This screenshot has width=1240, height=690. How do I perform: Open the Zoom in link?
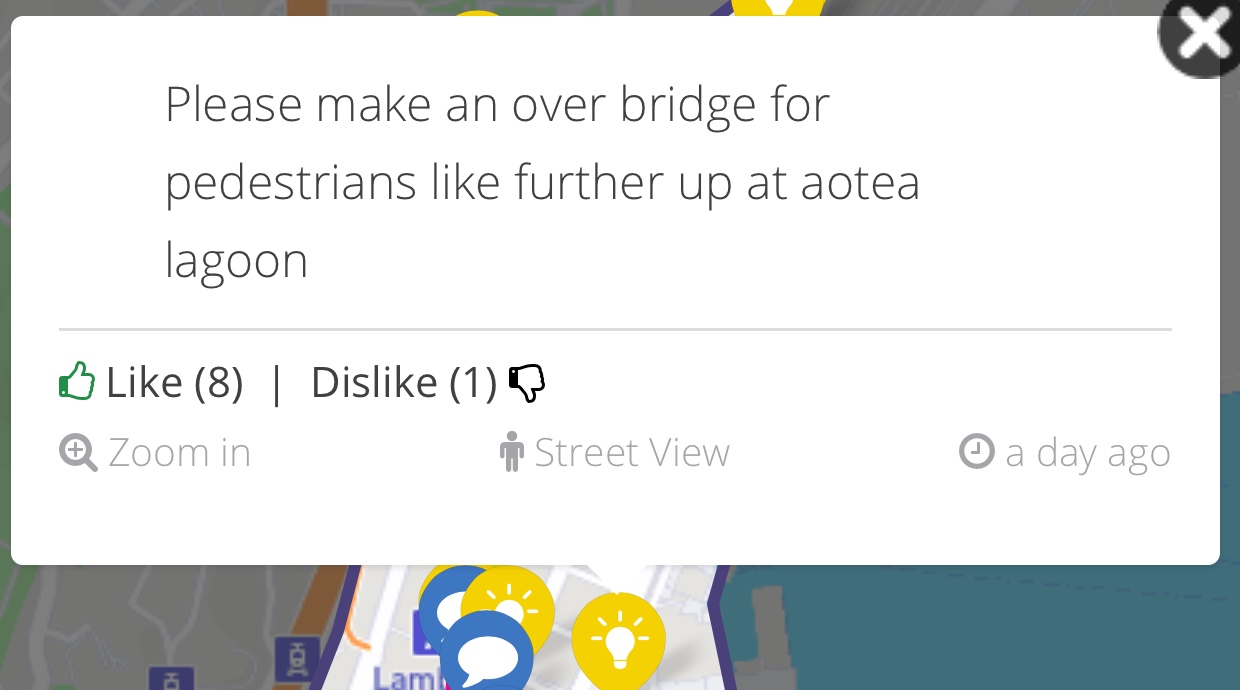pyautogui.click(x=179, y=453)
